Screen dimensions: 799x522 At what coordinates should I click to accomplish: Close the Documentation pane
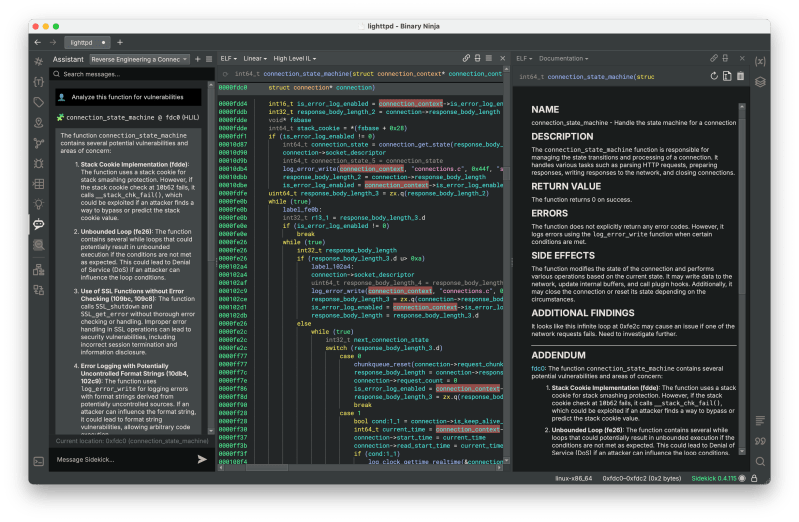point(742,59)
